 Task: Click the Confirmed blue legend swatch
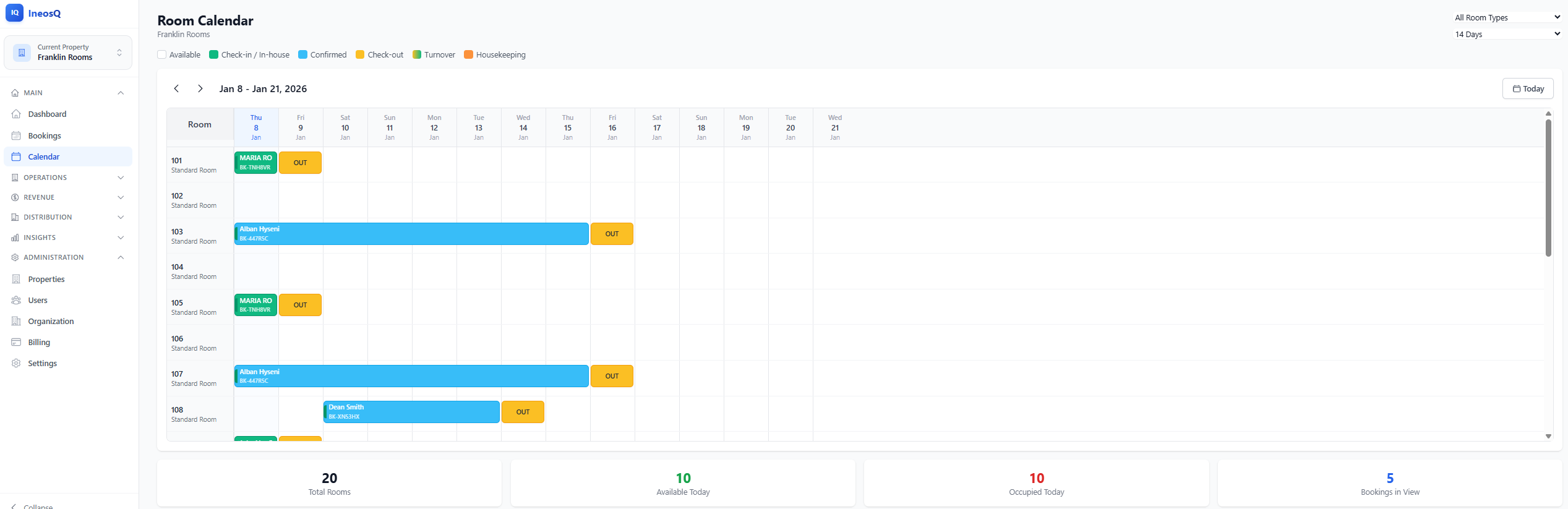303,54
